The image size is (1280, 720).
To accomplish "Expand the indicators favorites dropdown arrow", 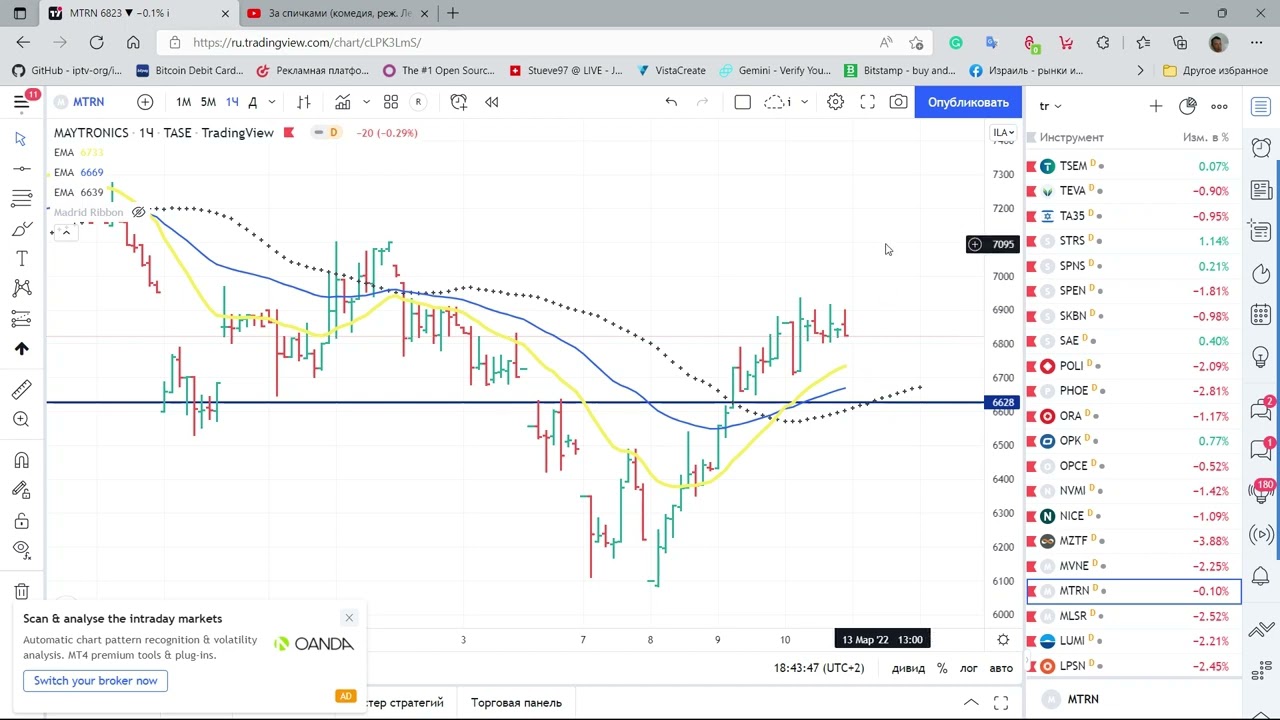I will pos(366,102).
